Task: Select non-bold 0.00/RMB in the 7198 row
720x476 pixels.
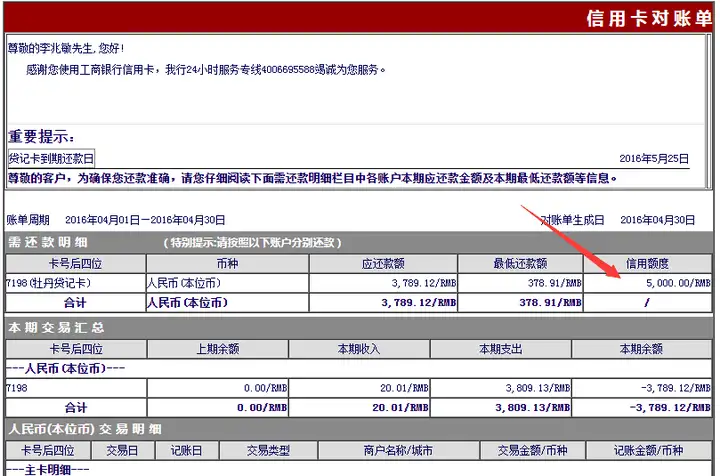Action: [265, 388]
